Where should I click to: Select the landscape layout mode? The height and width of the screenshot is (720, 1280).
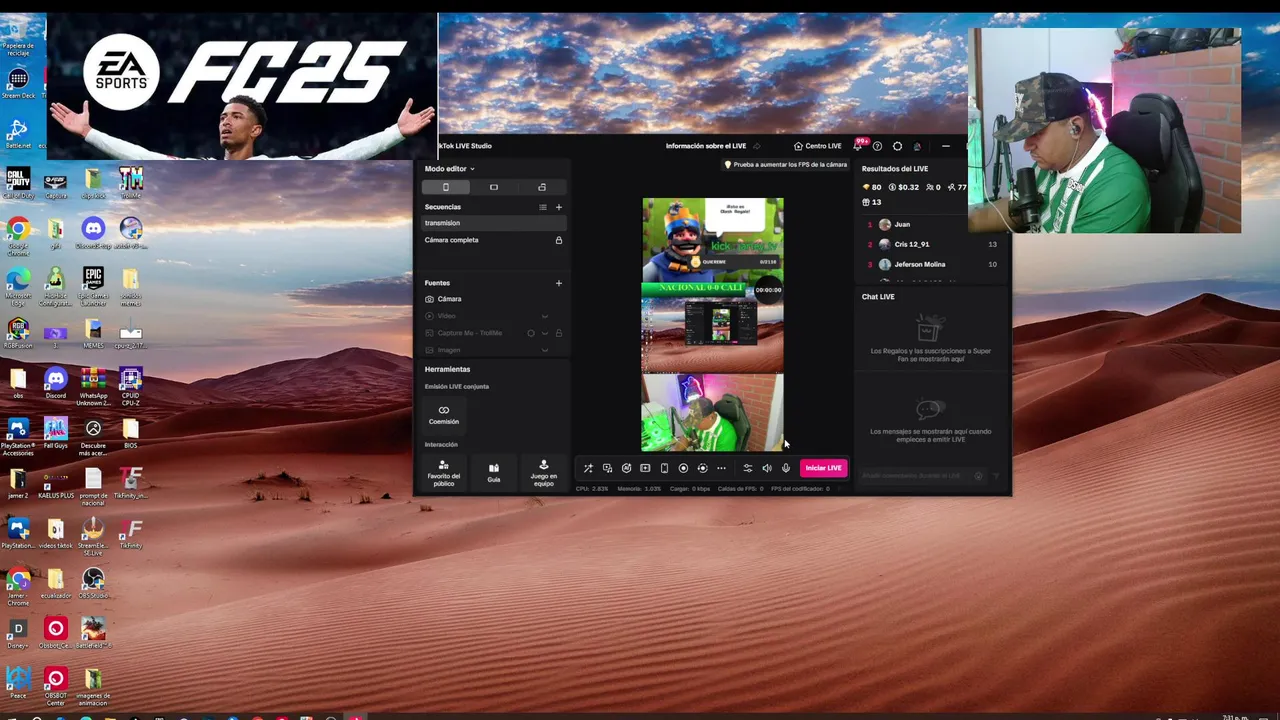pos(494,187)
